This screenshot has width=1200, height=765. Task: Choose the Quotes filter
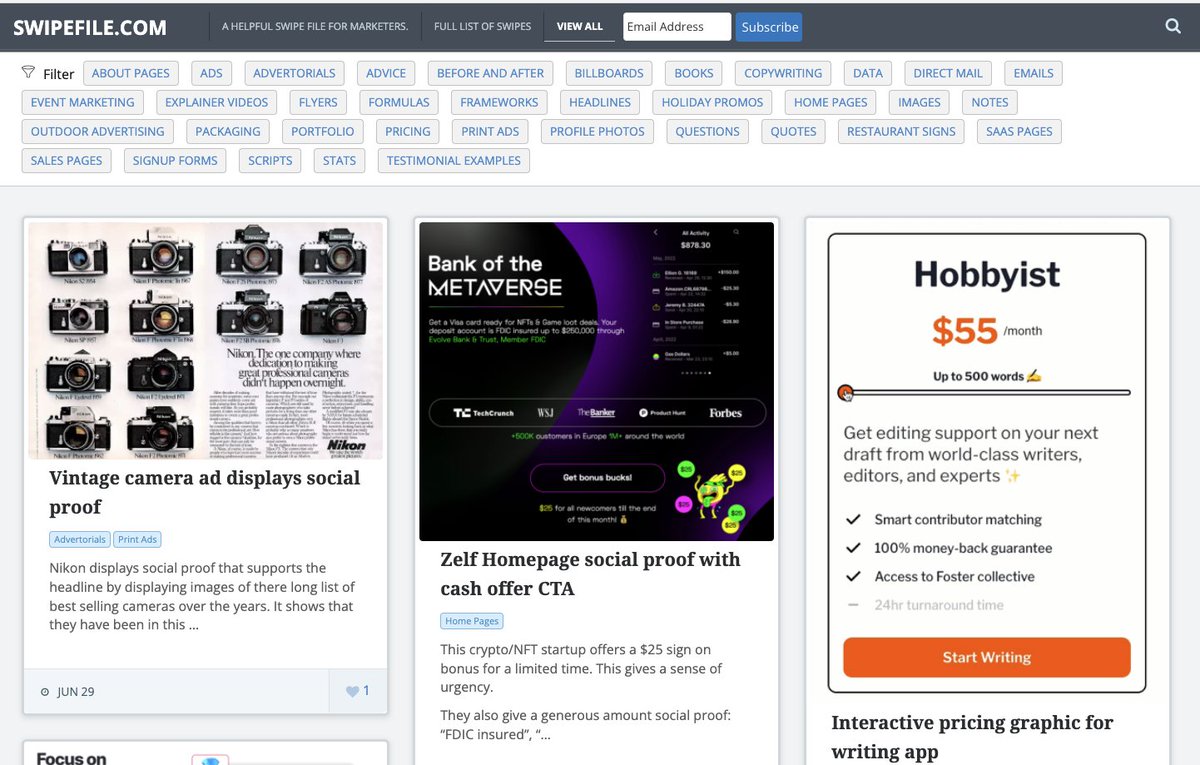click(x=793, y=131)
